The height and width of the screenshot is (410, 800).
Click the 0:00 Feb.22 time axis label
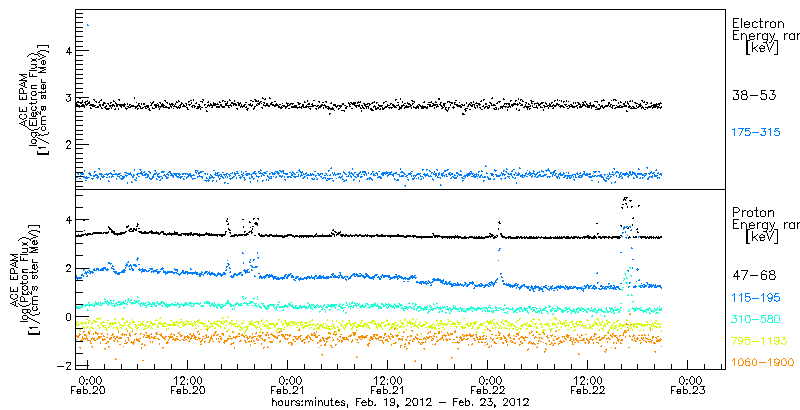[x=489, y=386]
